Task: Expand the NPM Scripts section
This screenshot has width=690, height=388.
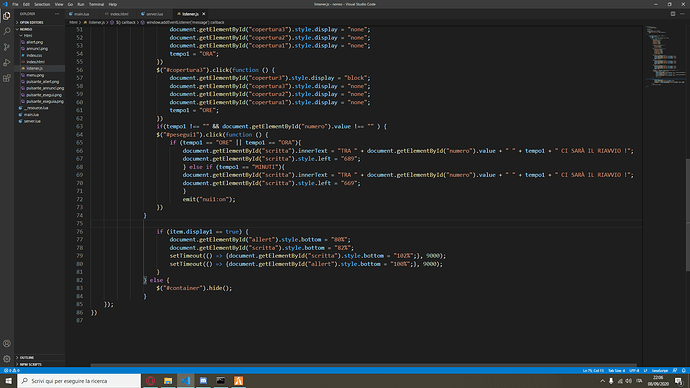Action: pyautogui.click(x=40, y=364)
